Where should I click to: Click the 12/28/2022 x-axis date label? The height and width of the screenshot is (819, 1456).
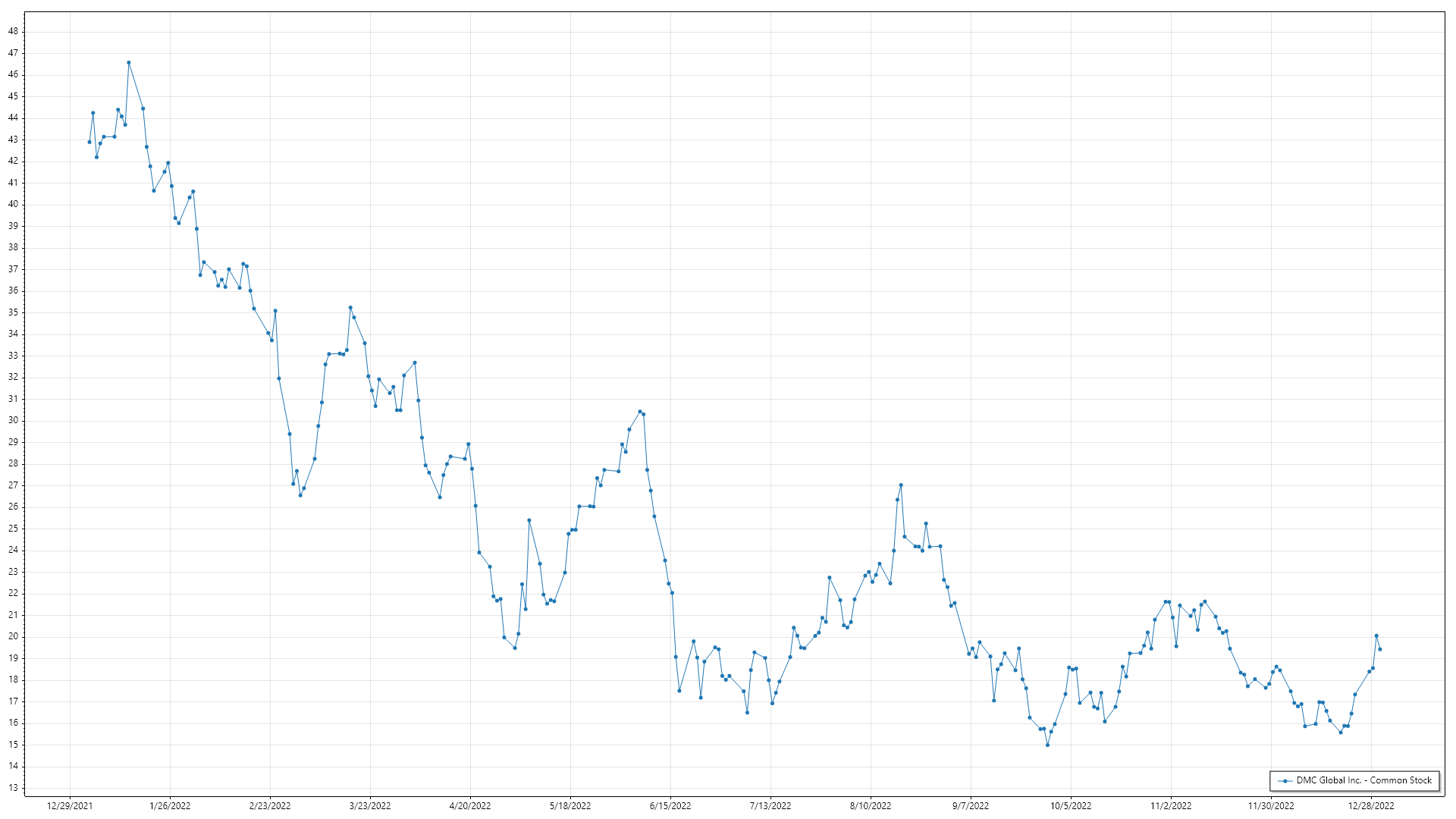[x=1370, y=805]
